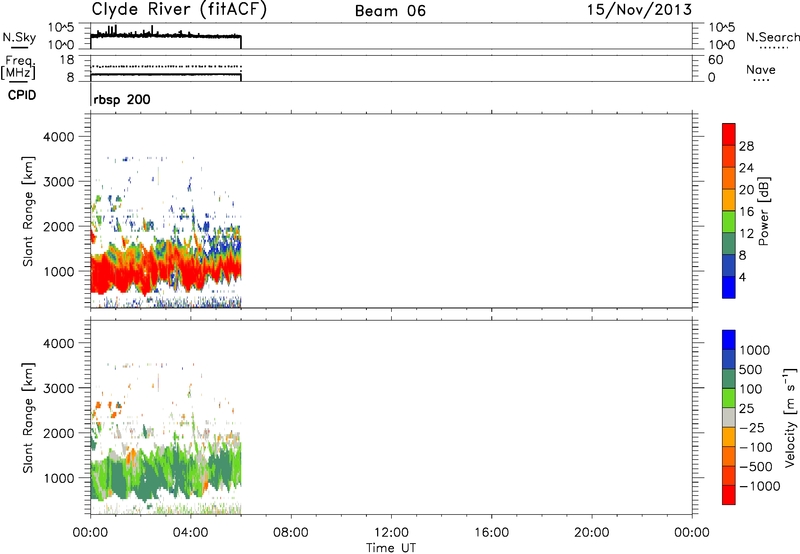The image size is (800, 554).
Task: Click the red bottom segment of Velocity color bar
Action: (x=729, y=495)
